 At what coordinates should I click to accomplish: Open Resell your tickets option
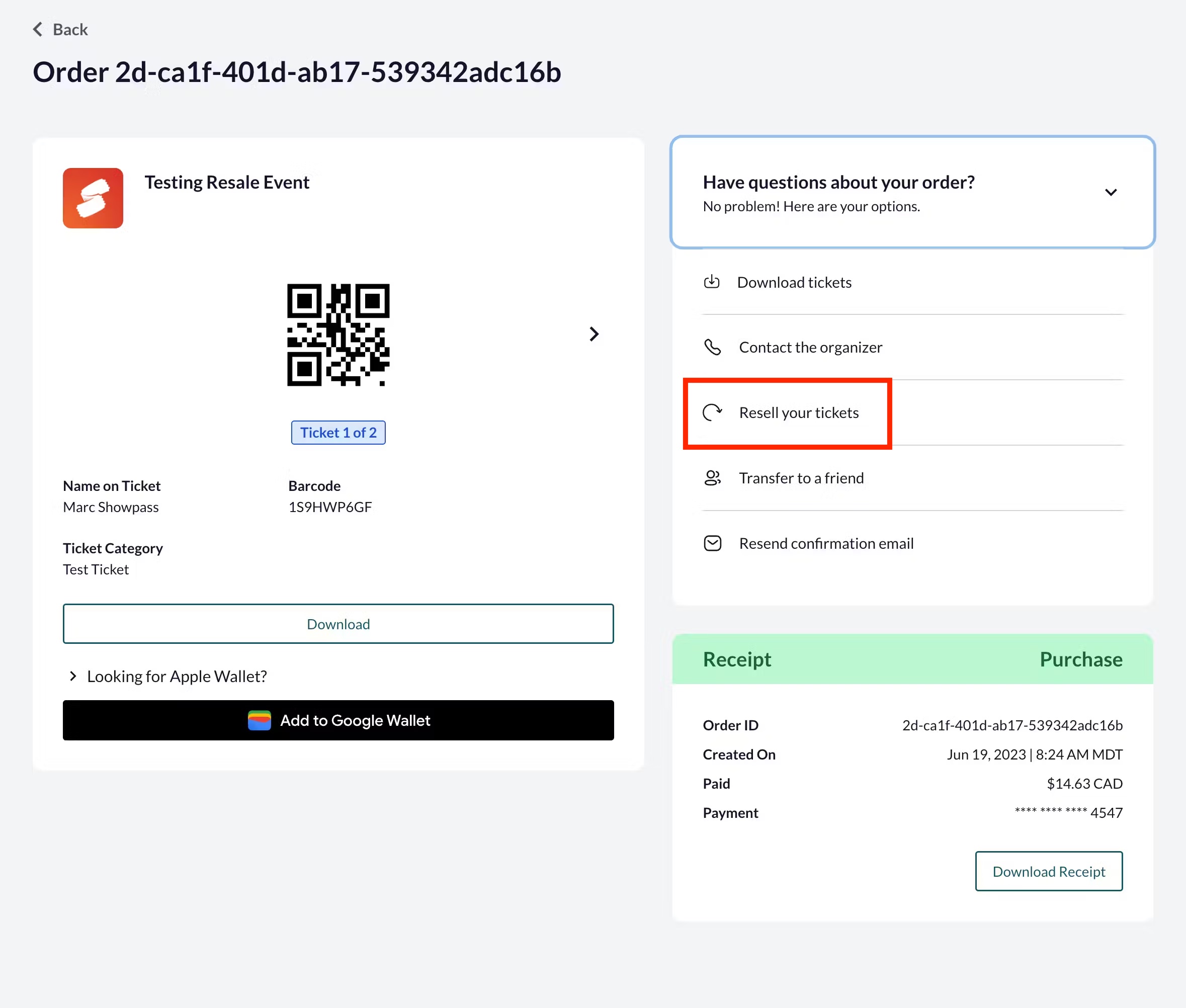pos(799,412)
